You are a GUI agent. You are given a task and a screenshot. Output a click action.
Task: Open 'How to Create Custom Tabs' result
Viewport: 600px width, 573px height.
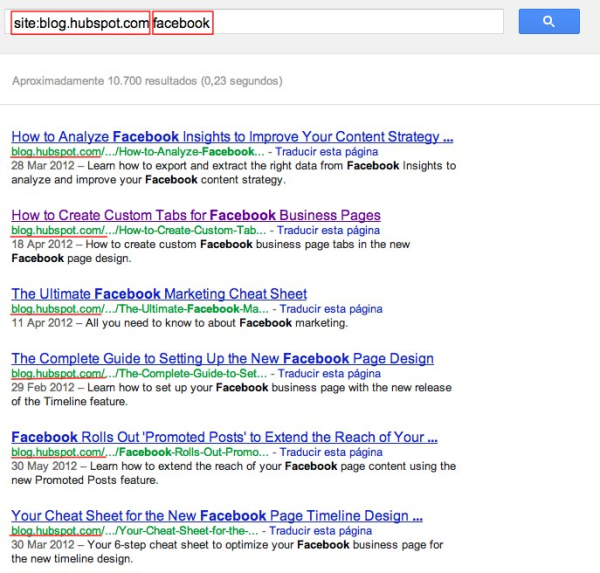tap(196, 215)
